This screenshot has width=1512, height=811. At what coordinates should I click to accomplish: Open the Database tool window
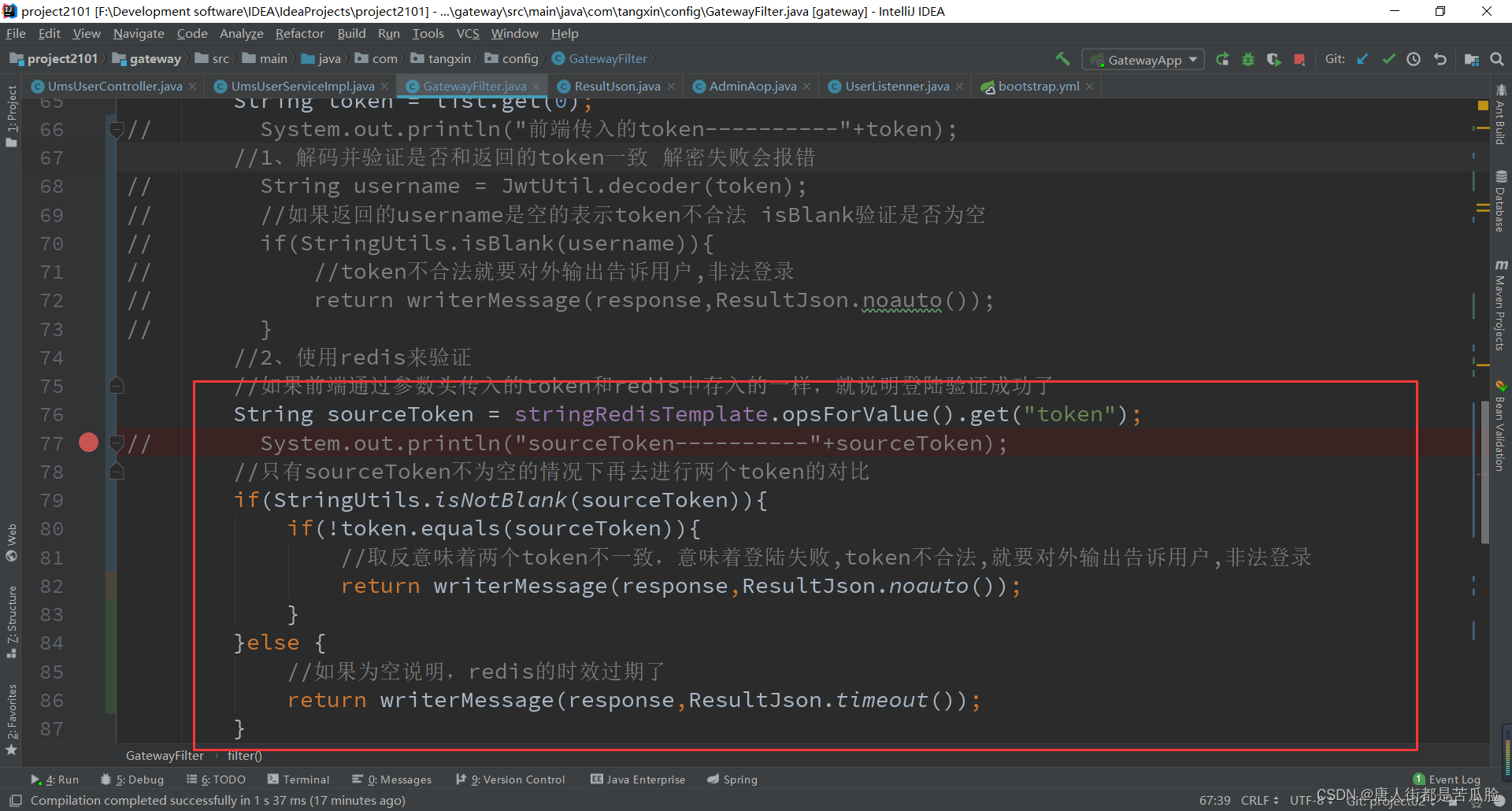[x=1501, y=202]
